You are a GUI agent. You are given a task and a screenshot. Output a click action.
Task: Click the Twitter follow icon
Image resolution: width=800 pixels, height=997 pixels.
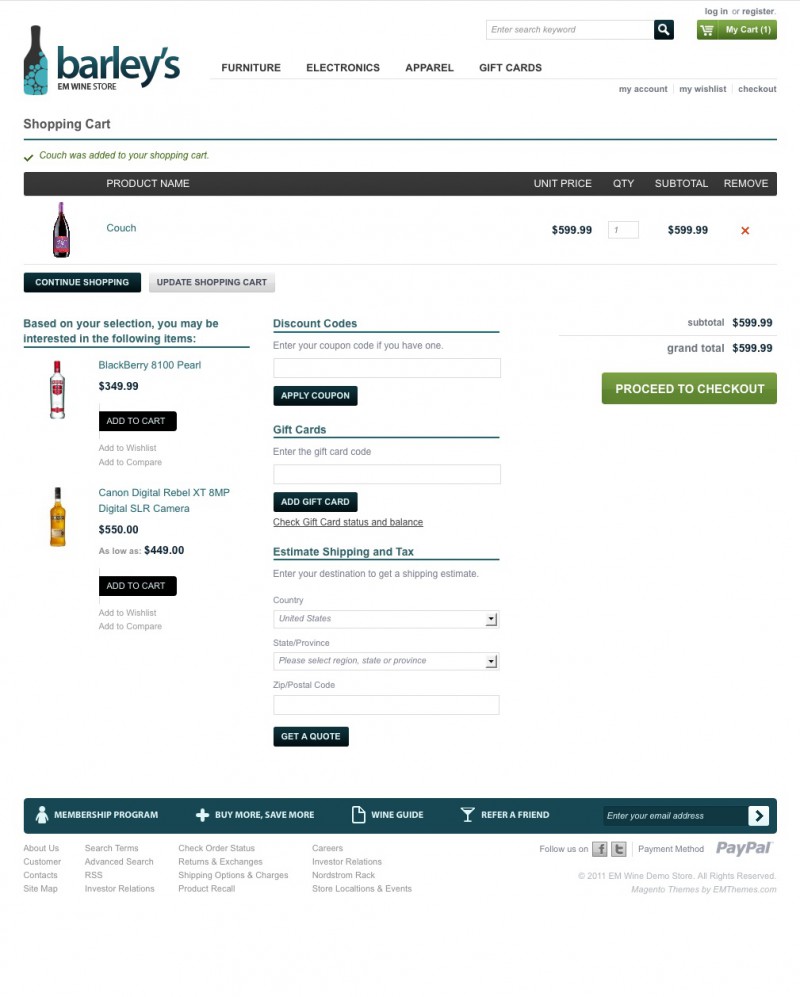pos(618,848)
